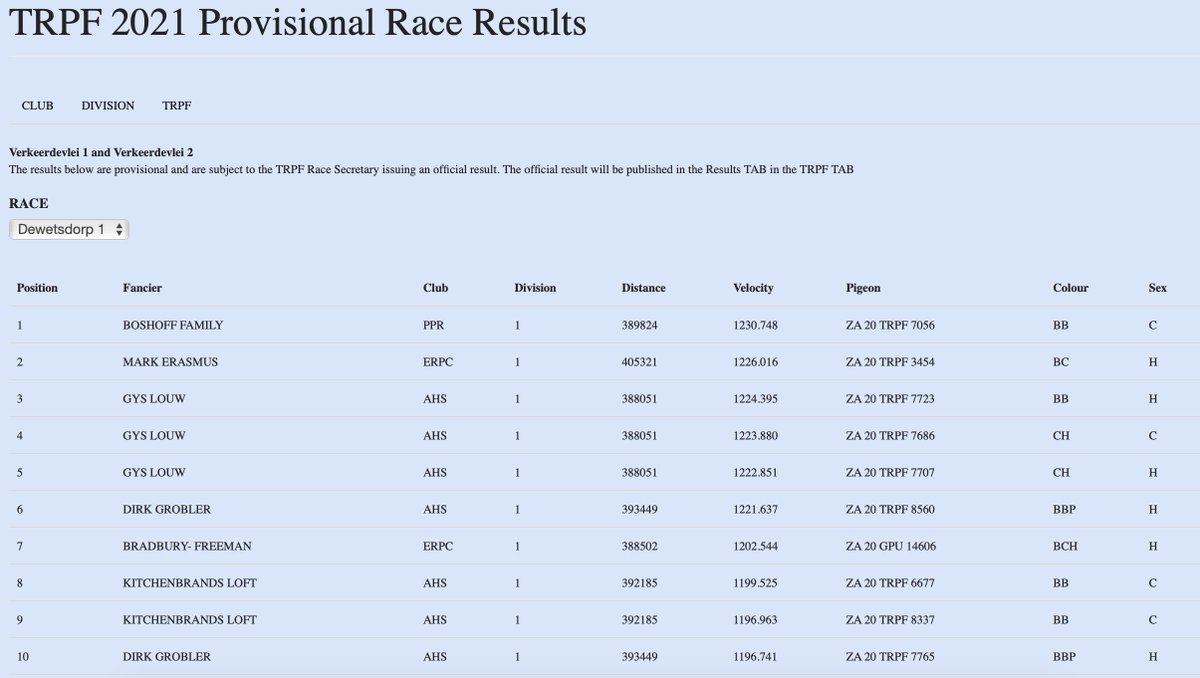Click velocity value 1222.851
Viewport: 1200px width, 678px height.
click(755, 472)
